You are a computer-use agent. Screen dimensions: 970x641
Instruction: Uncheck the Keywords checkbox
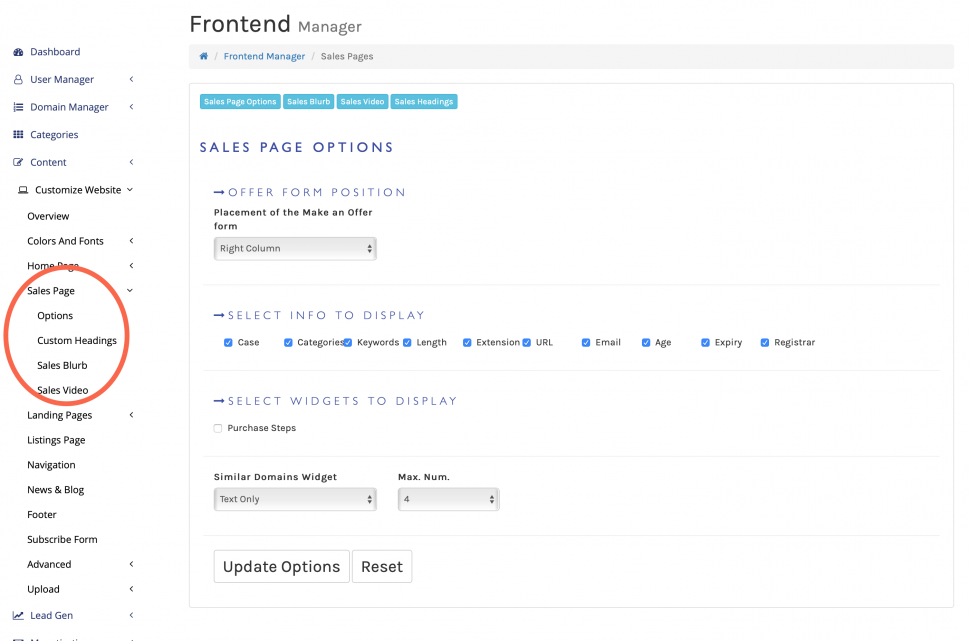(x=348, y=343)
